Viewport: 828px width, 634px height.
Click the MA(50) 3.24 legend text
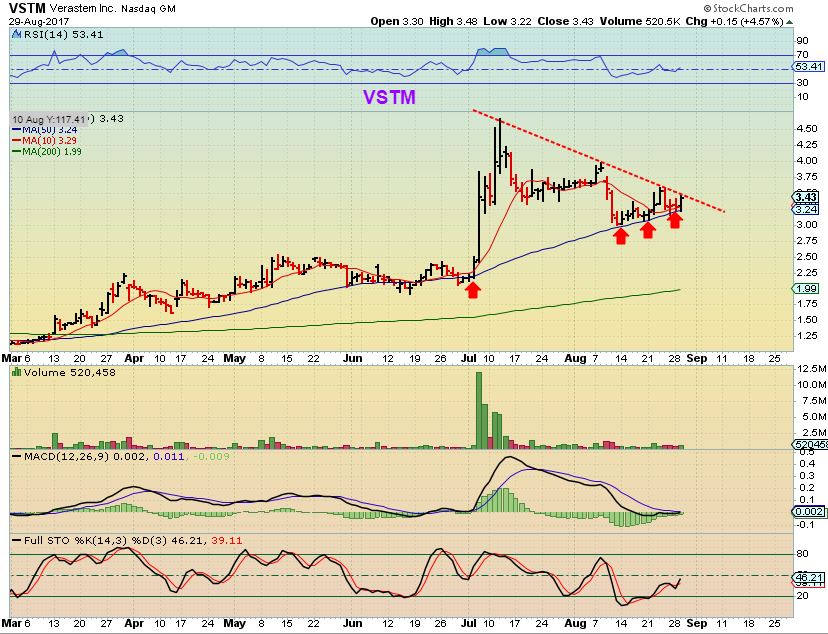[x=50, y=130]
